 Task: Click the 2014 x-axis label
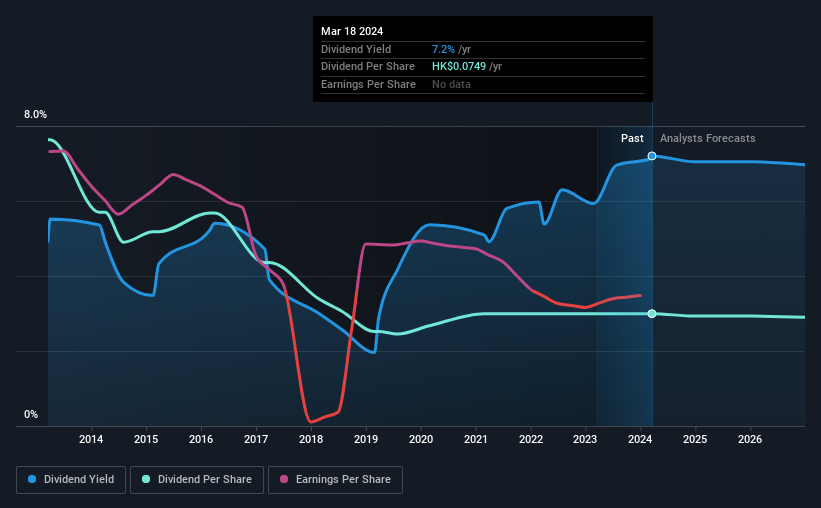click(x=91, y=439)
